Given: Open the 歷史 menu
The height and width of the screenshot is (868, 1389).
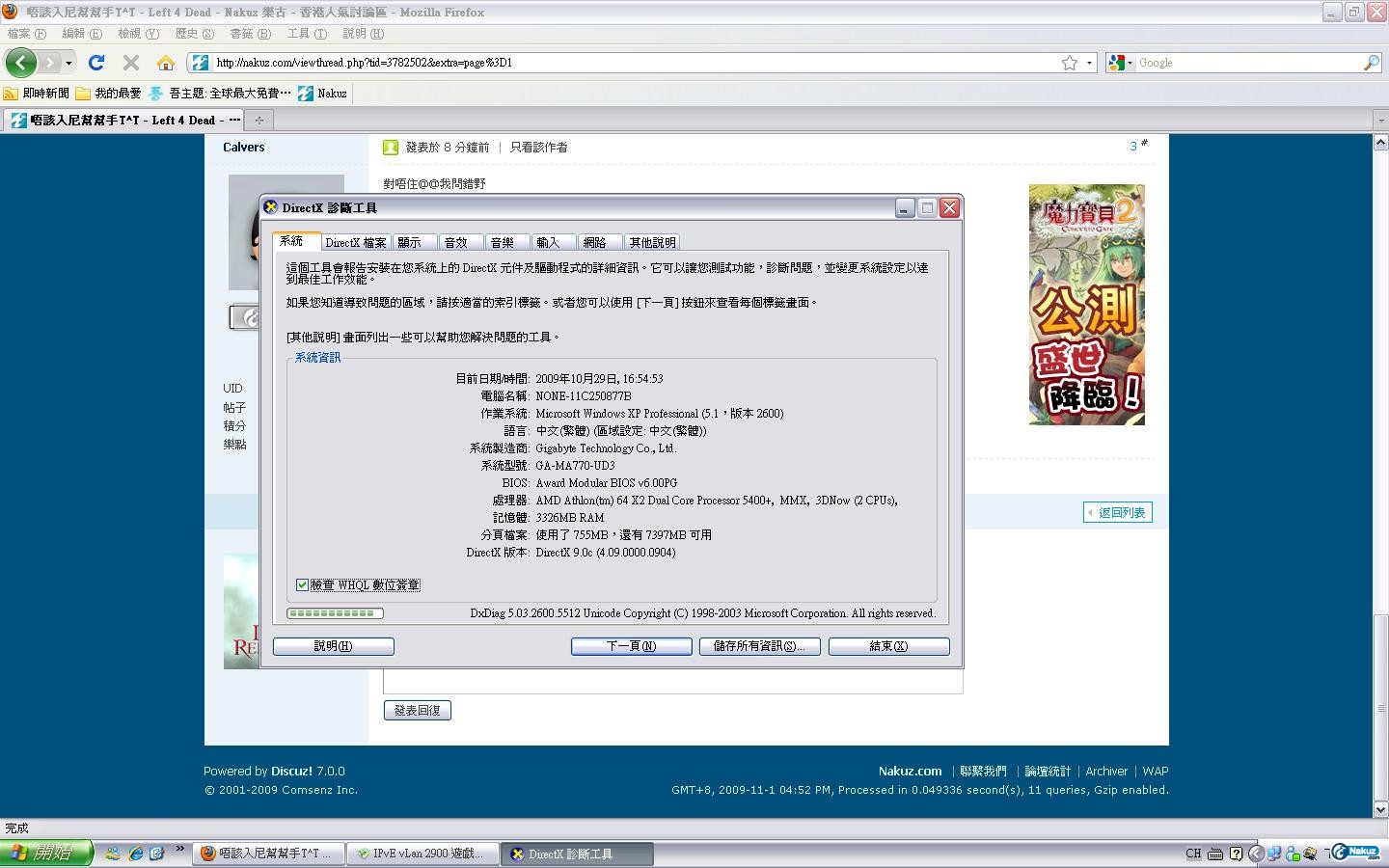Looking at the screenshot, I should pyautogui.click(x=194, y=34).
